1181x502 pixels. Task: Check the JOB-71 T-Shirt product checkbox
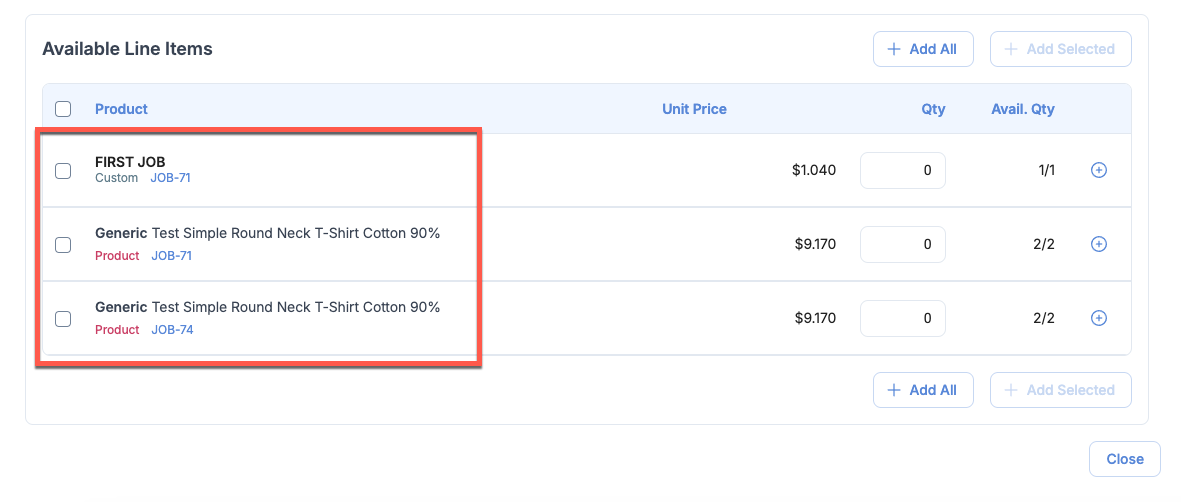tap(63, 244)
